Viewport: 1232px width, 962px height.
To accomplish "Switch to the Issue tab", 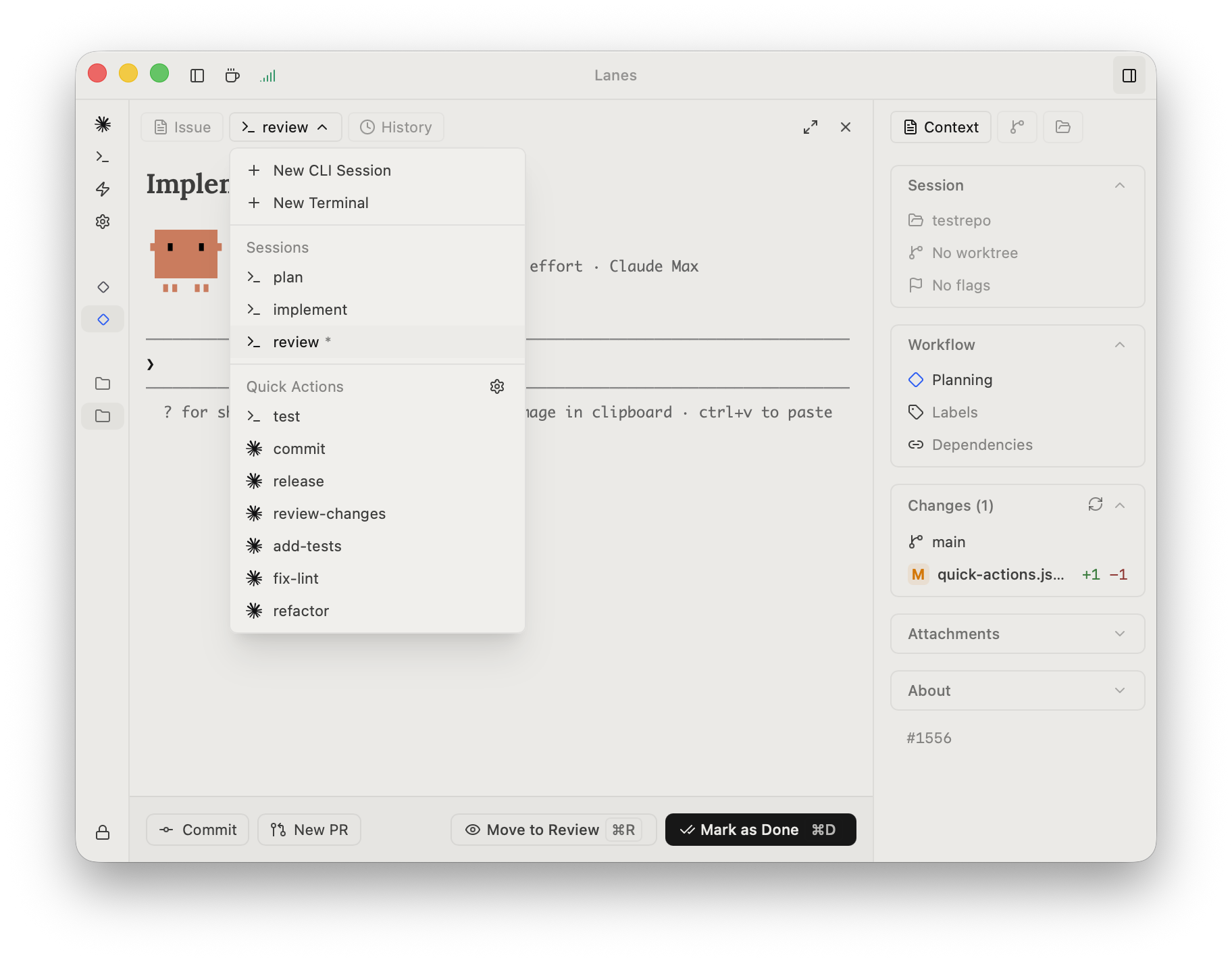I will click(x=182, y=127).
